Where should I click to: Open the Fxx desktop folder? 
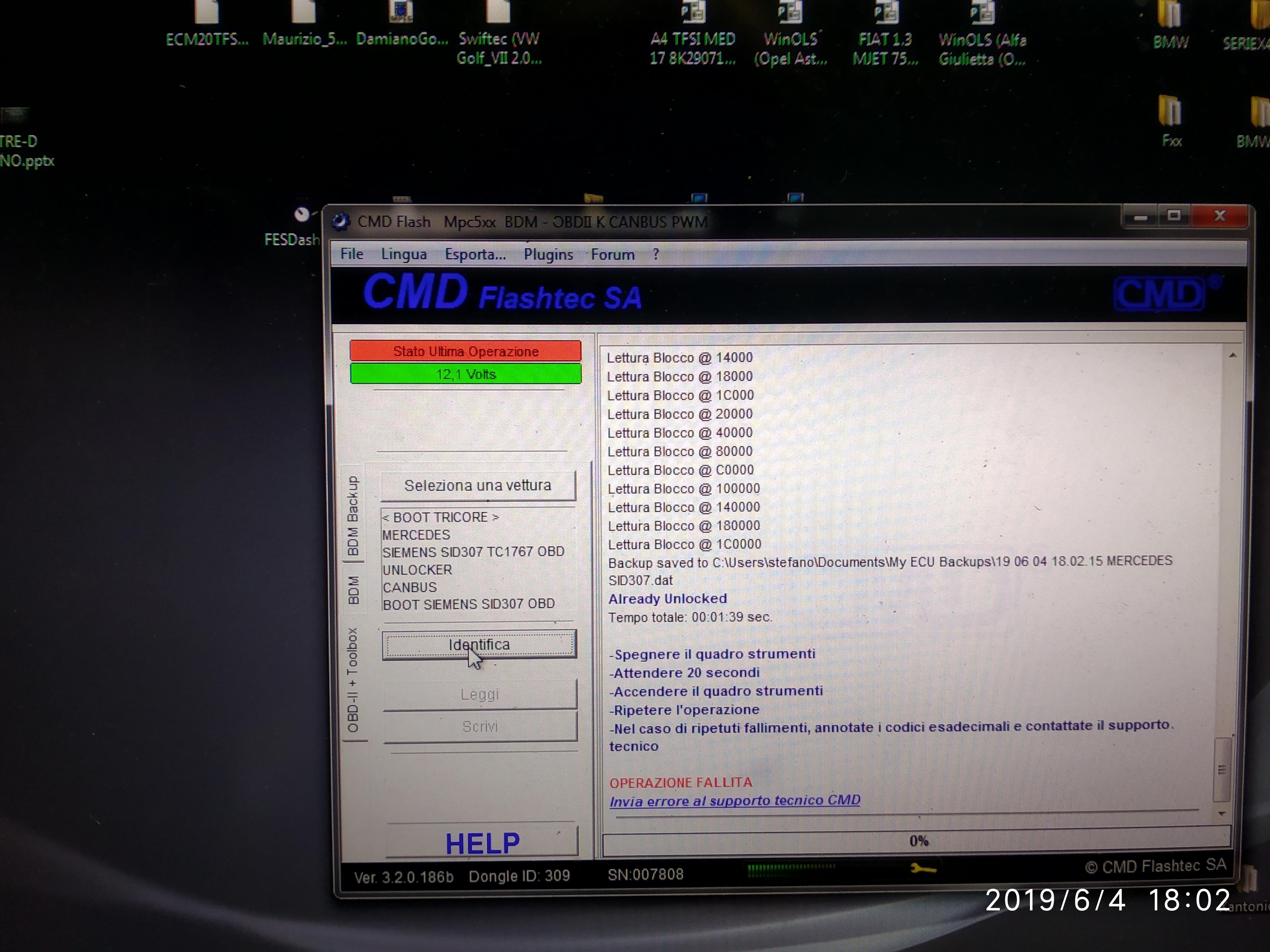pos(1171,122)
